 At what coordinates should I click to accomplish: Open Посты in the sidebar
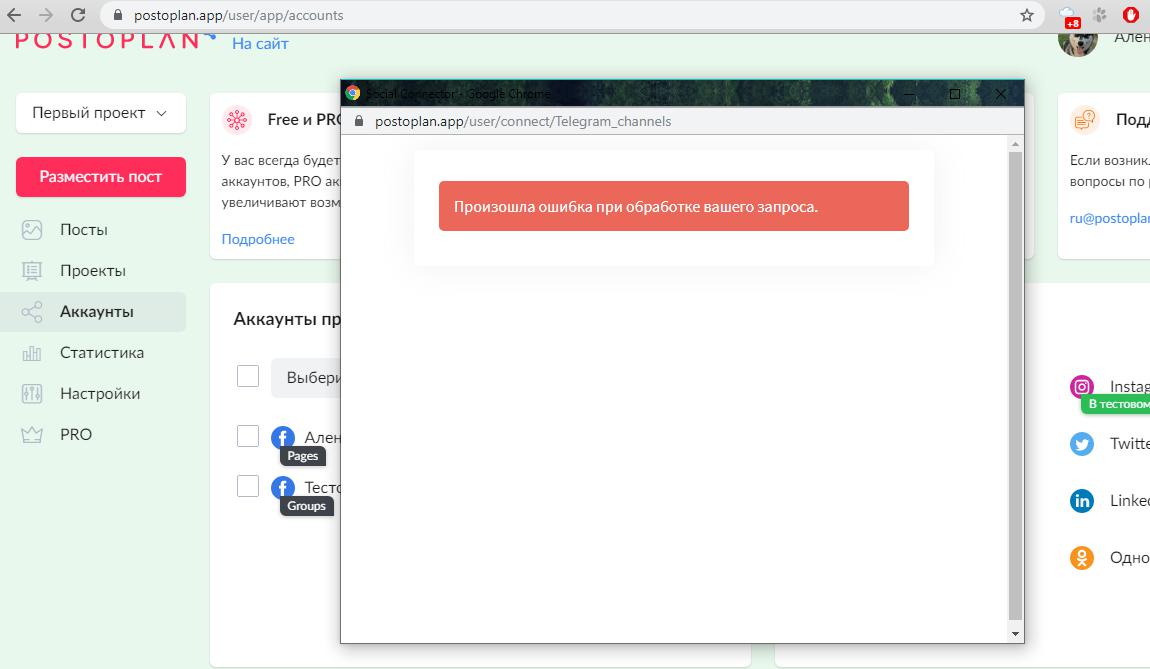tap(84, 230)
